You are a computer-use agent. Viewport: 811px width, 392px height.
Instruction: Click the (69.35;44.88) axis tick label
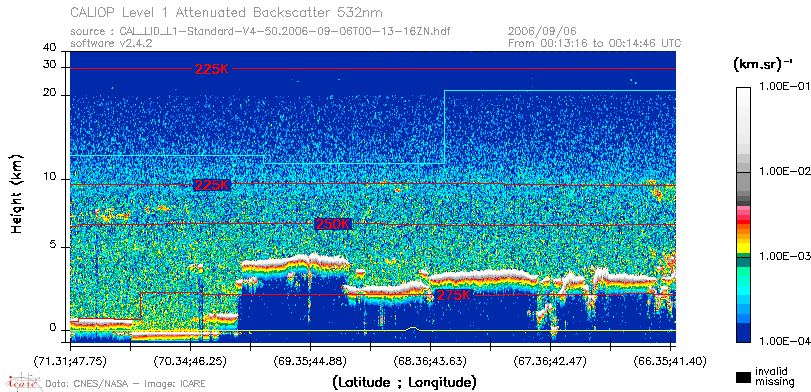point(310,360)
